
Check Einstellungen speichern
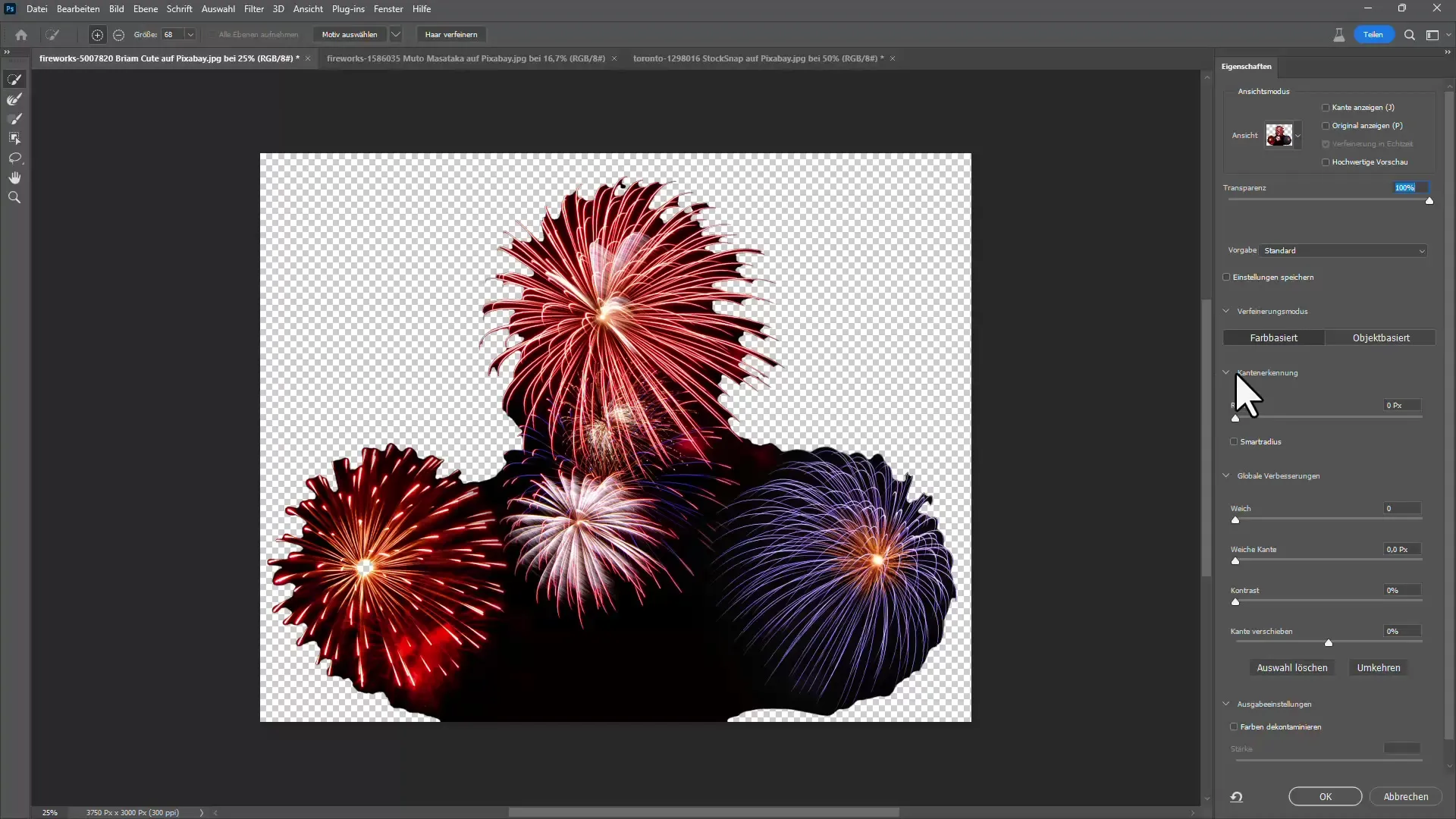(1226, 278)
